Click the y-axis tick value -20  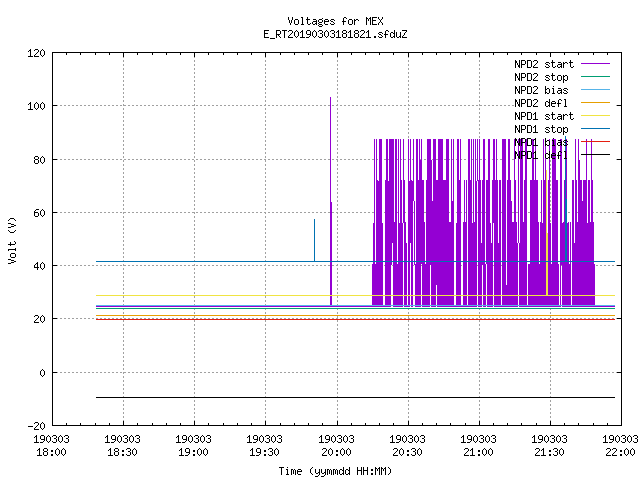pos(36,426)
